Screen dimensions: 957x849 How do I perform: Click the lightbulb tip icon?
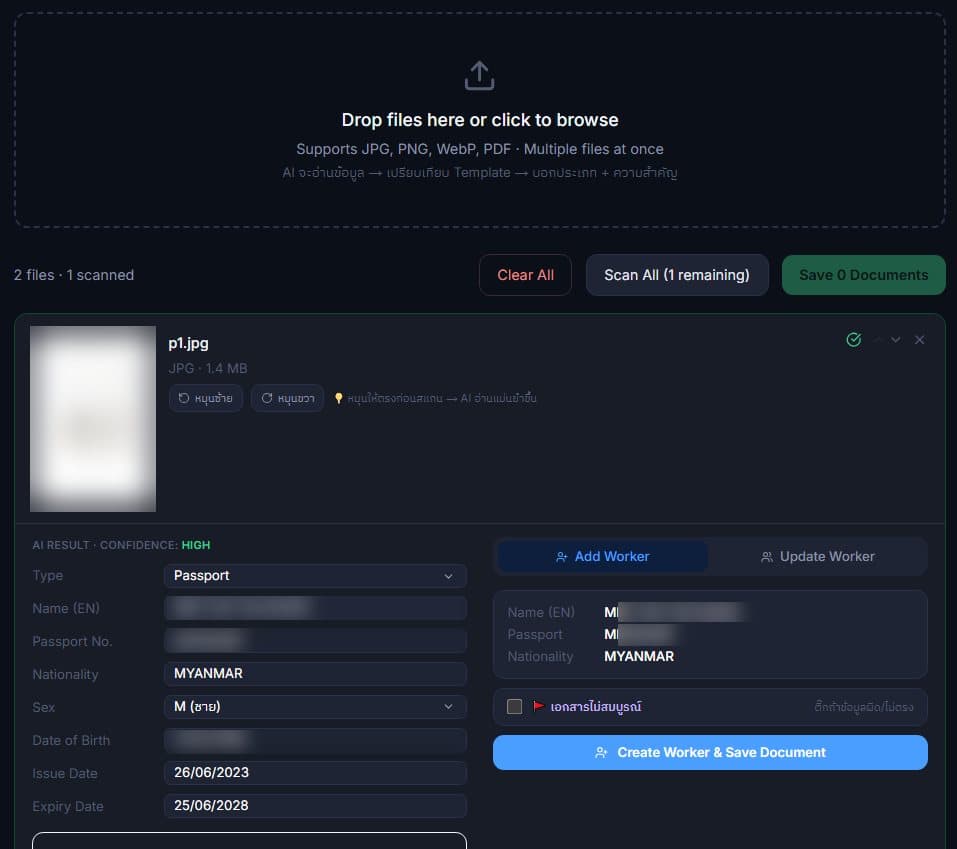(338, 398)
